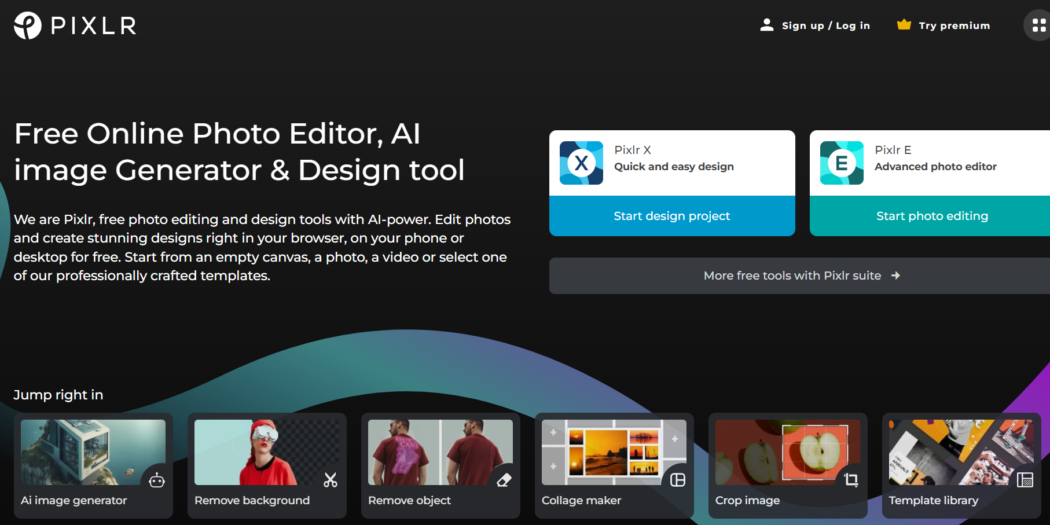This screenshot has height=525, width=1050.
Task: Select the Remove object label
Action: [x=410, y=500]
